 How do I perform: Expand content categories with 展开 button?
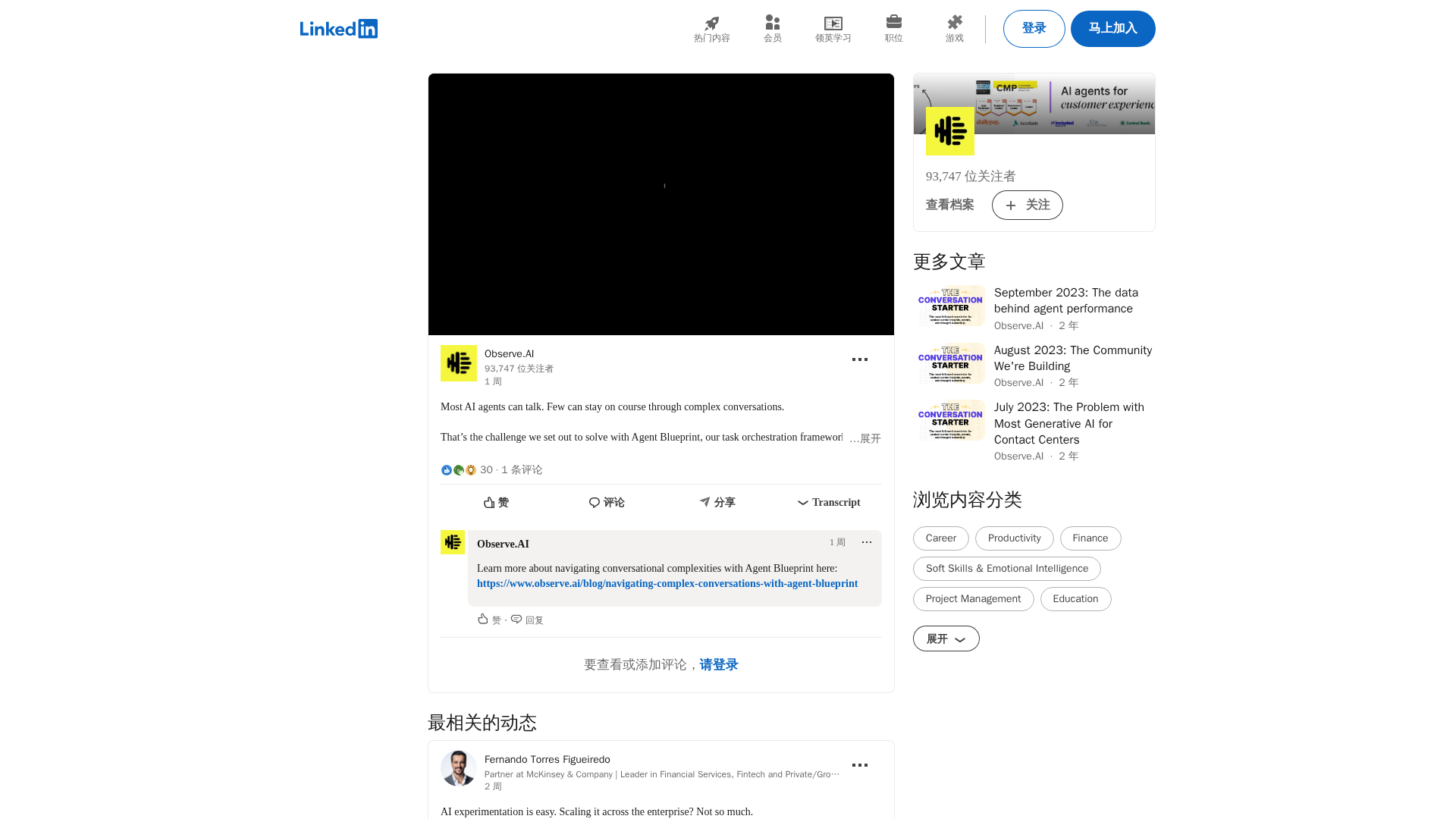pos(946,639)
